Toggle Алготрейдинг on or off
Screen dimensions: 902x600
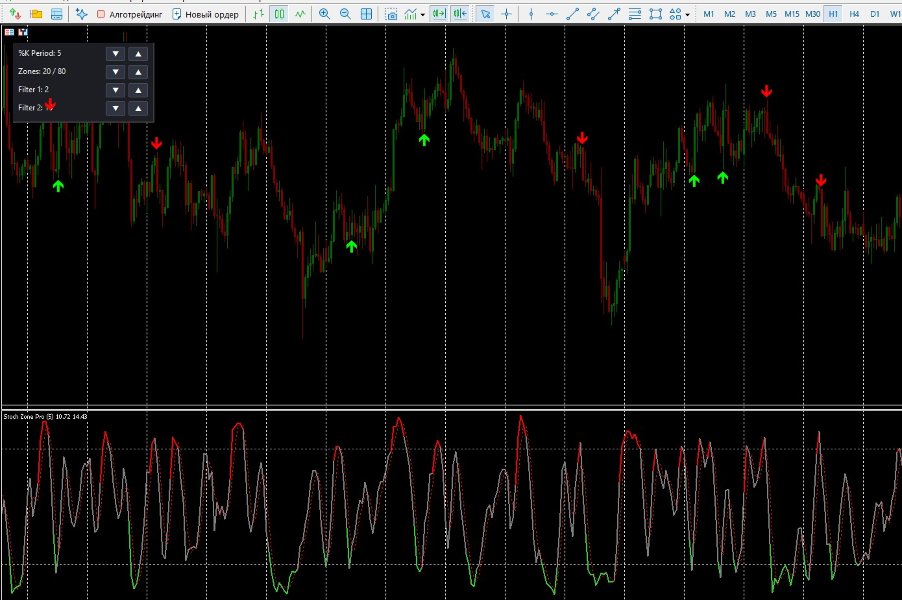click(129, 14)
